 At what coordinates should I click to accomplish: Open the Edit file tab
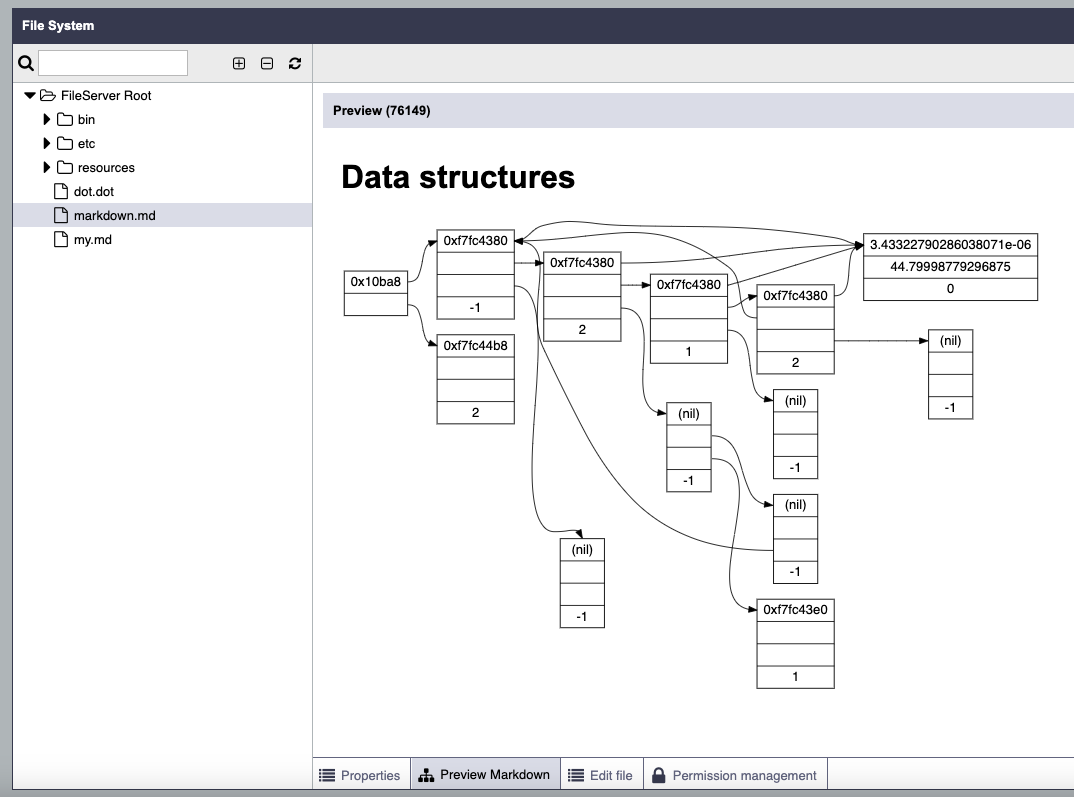(x=601, y=774)
